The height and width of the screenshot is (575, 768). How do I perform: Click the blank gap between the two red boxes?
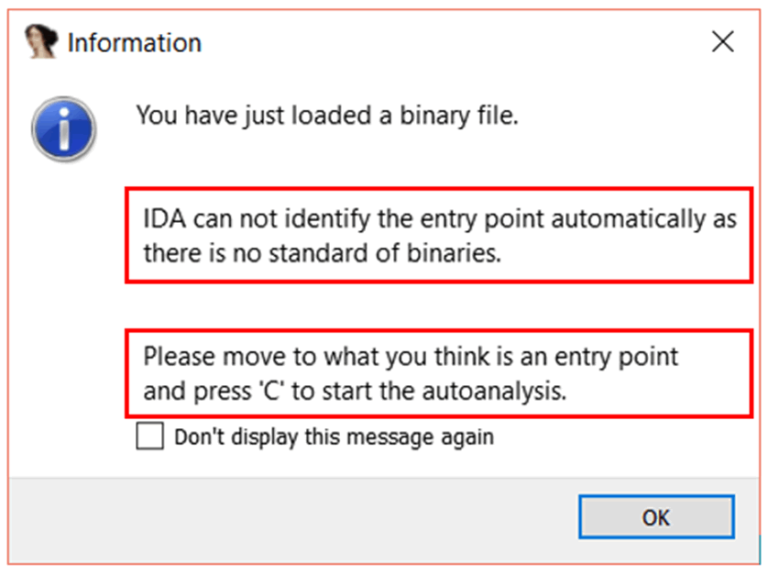[438, 304]
